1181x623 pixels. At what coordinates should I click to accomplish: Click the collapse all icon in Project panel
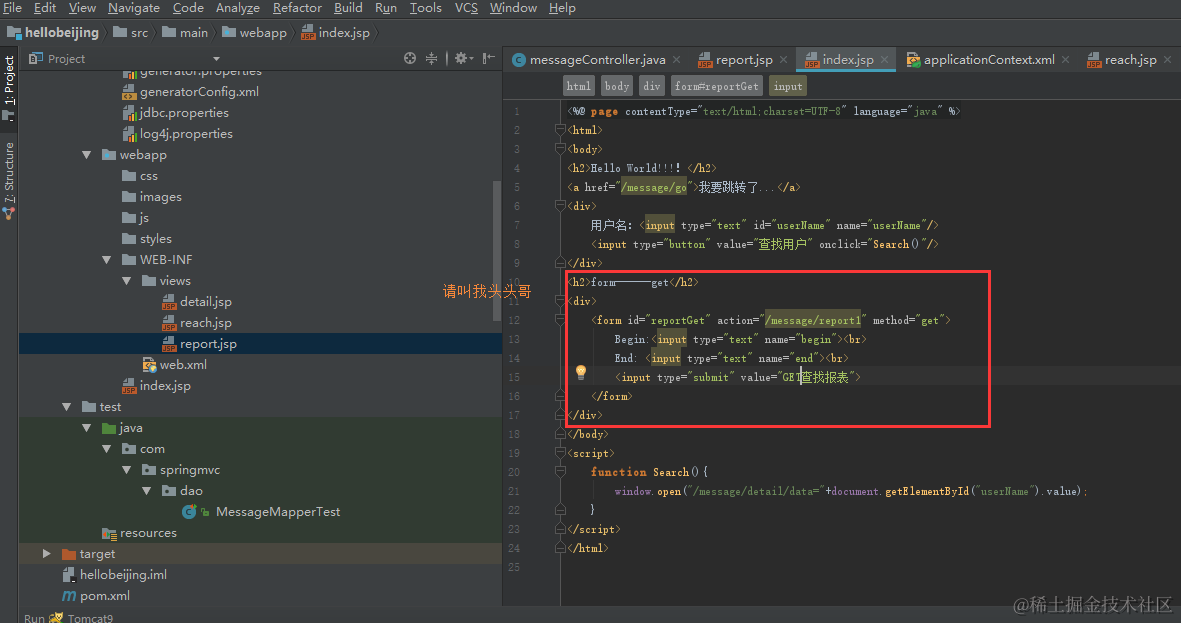(x=432, y=58)
